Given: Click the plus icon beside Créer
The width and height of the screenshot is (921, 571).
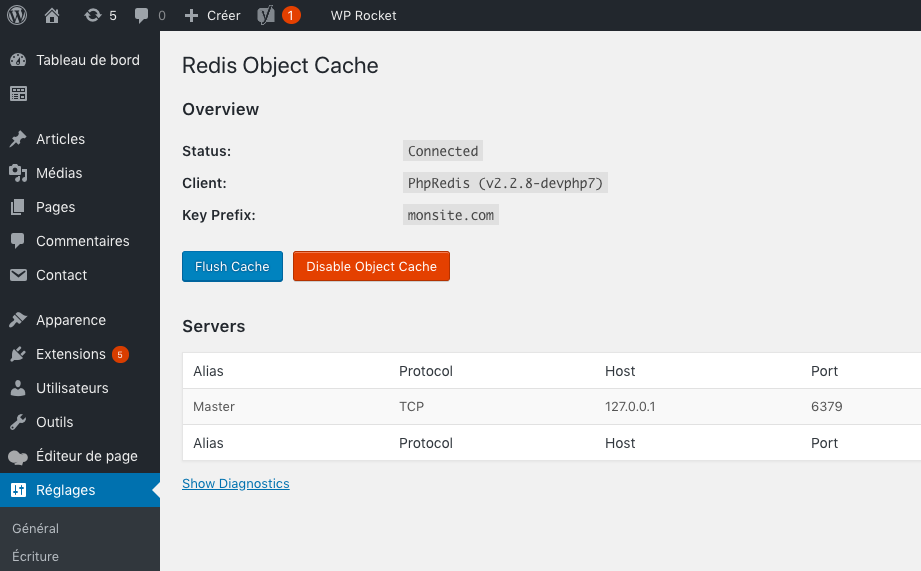Looking at the screenshot, I should [191, 16].
